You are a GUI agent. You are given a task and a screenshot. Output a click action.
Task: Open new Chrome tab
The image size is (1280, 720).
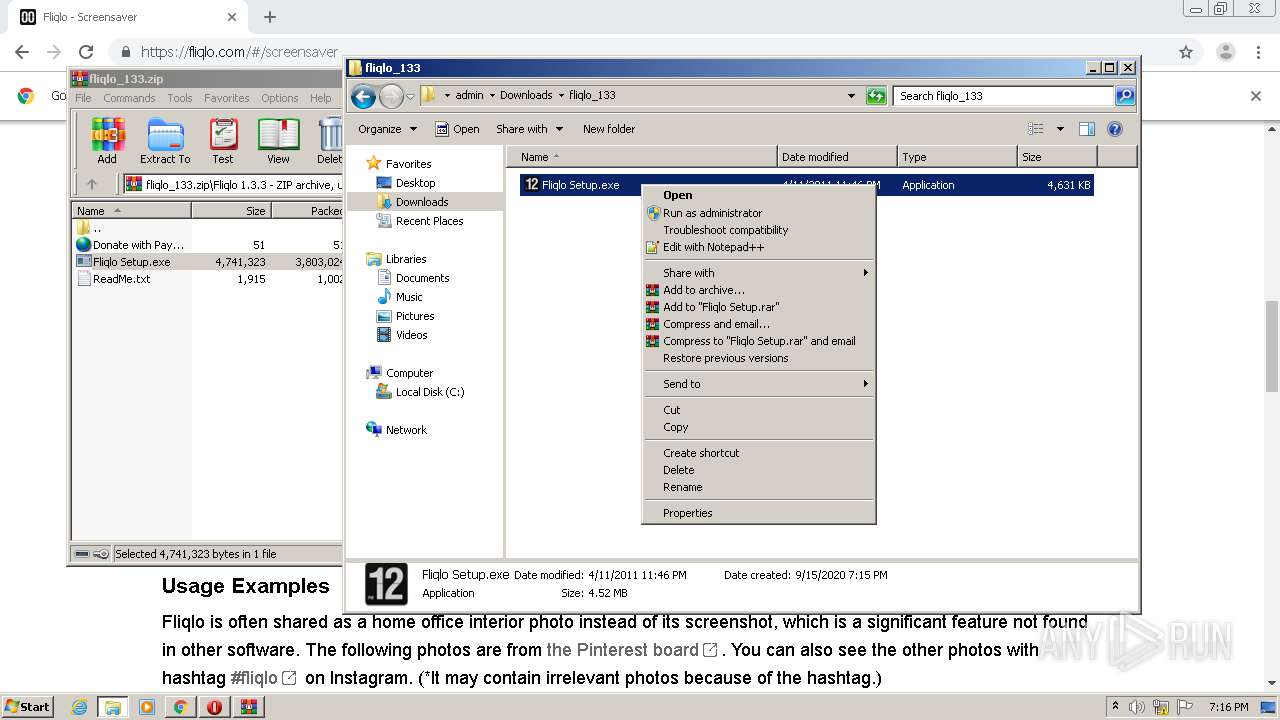point(269,17)
